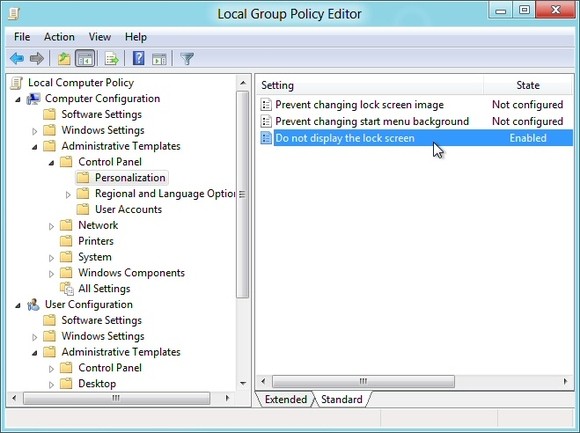Click the policy icon beside Prevent changing start menu background
The image size is (580, 433).
266,121
